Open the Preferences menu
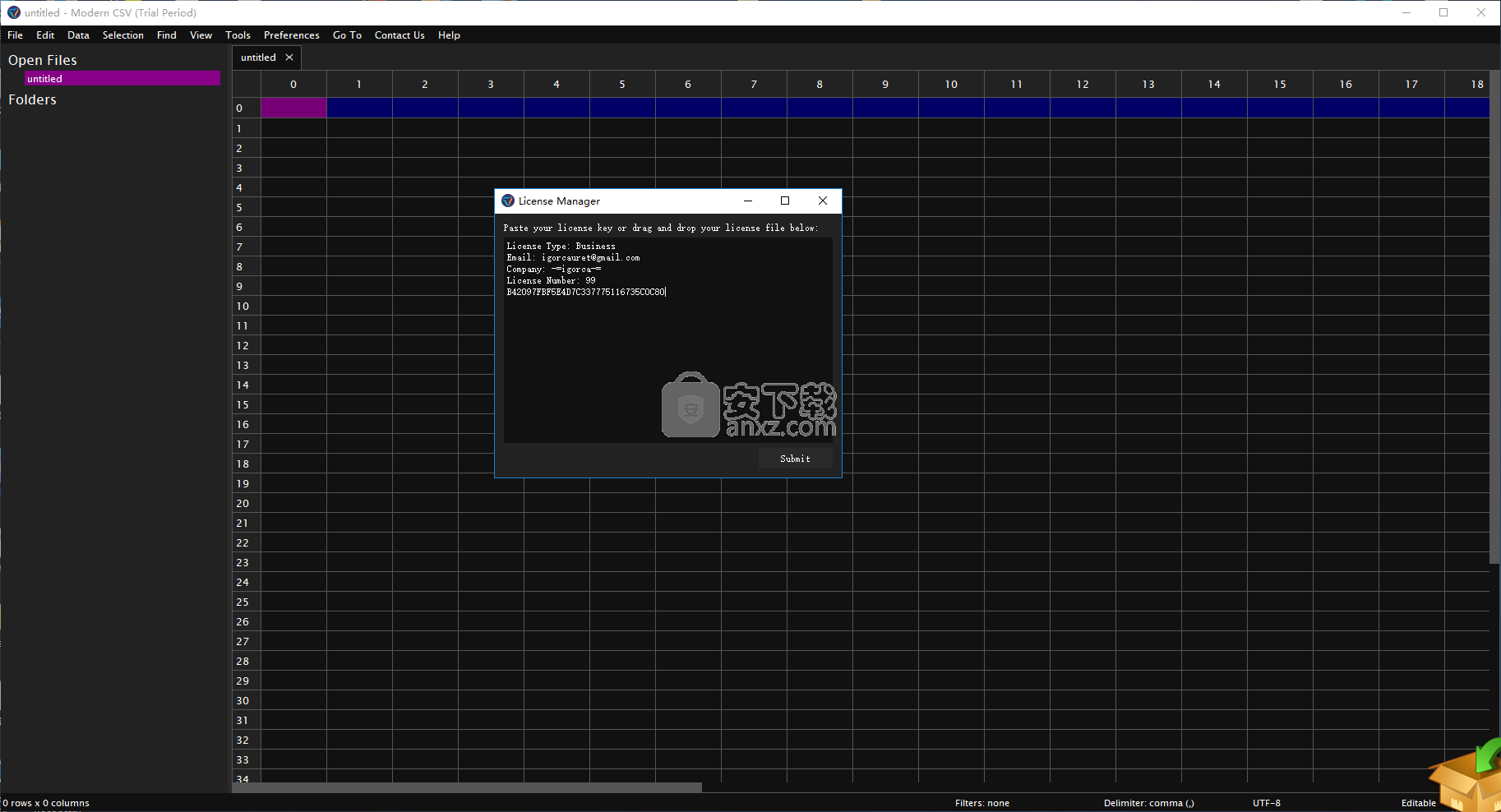 tap(291, 35)
